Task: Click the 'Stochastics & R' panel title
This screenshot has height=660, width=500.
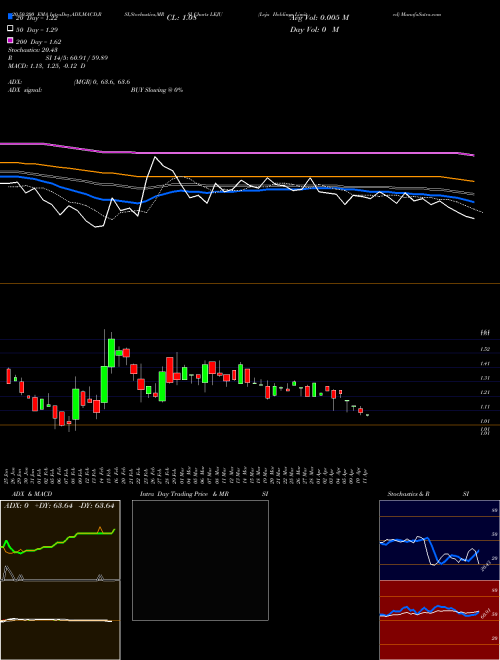Action: pos(408,494)
